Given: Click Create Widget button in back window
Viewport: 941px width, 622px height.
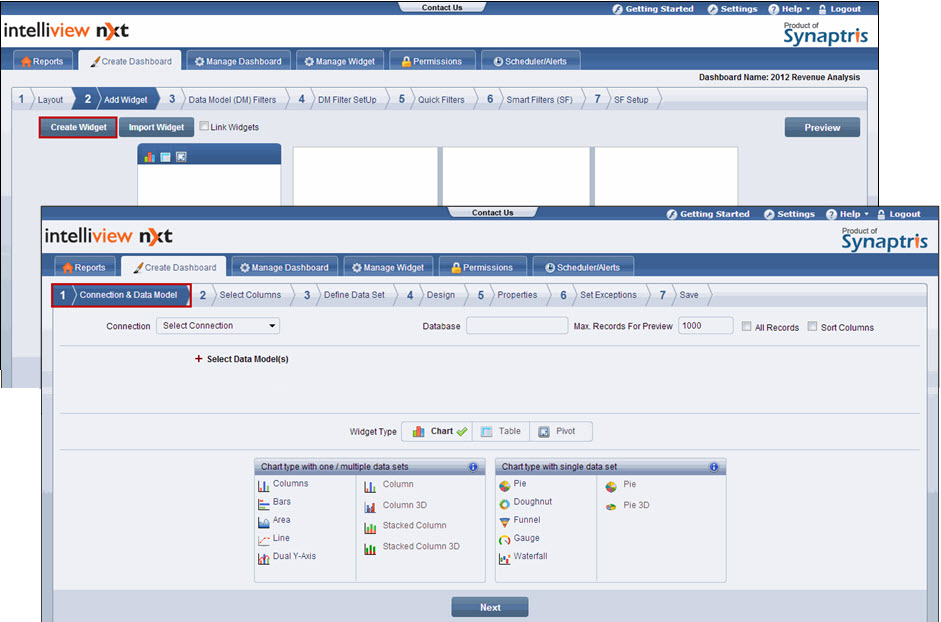Looking at the screenshot, I should (x=78, y=127).
